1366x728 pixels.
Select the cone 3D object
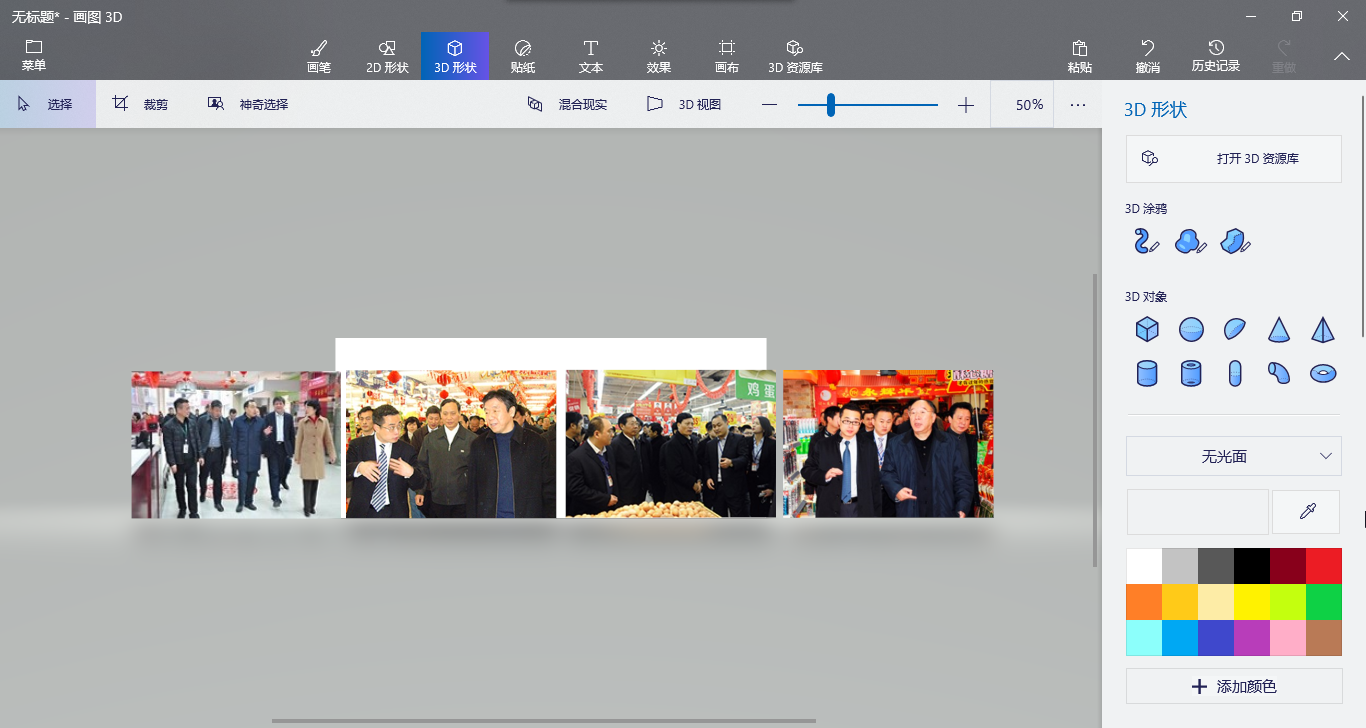[1279, 329]
